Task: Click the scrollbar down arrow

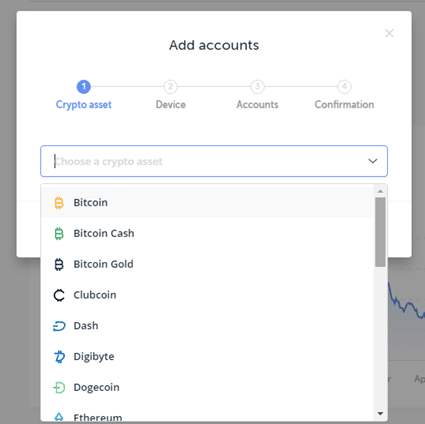Action: click(x=380, y=414)
